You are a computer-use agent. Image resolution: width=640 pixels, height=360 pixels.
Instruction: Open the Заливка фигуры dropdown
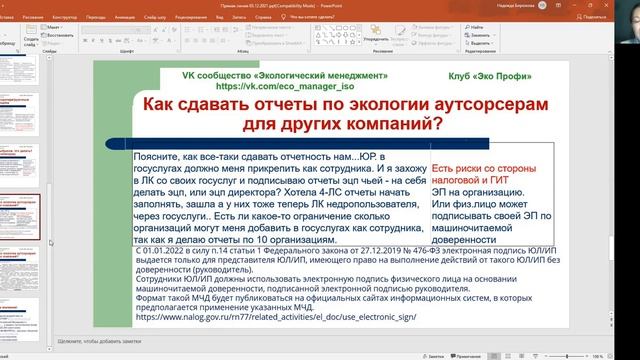point(433,27)
